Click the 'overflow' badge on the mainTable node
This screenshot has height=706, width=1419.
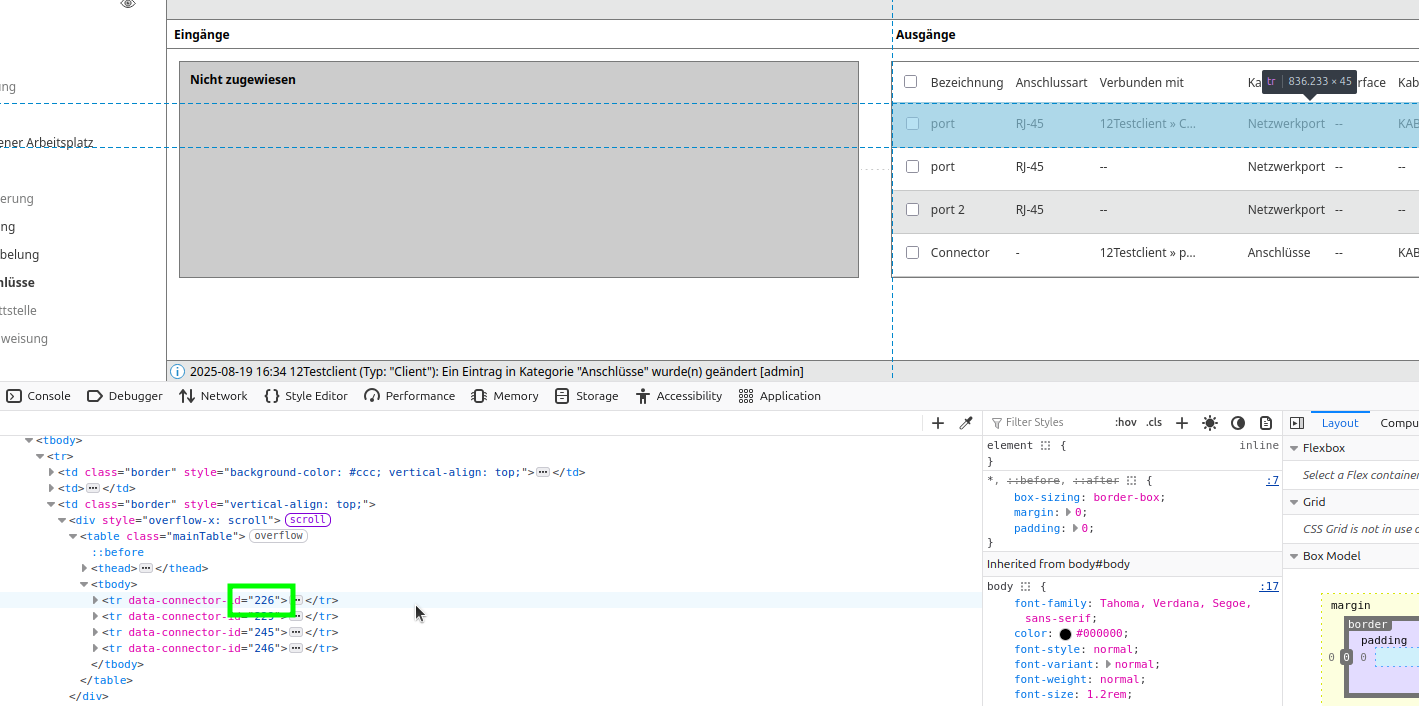pos(278,536)
